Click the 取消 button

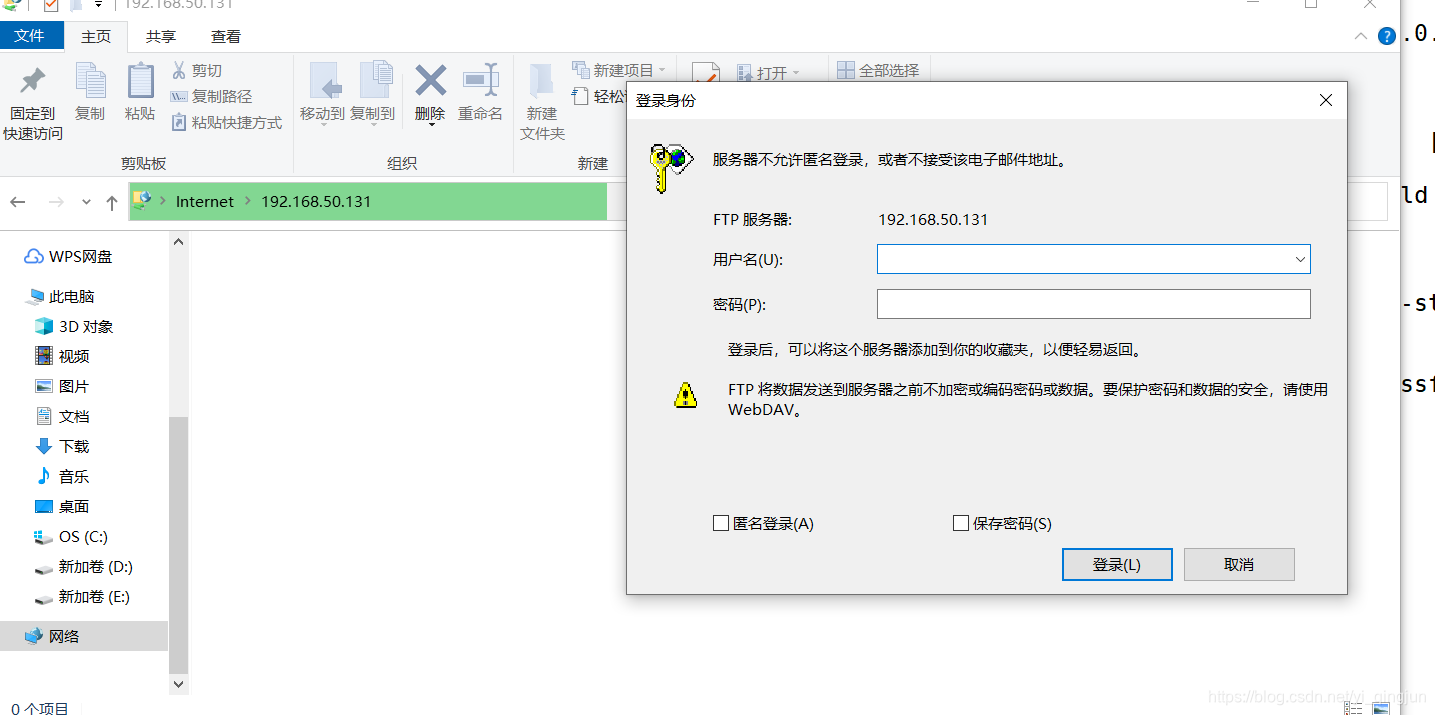(x=1238, y=563)
